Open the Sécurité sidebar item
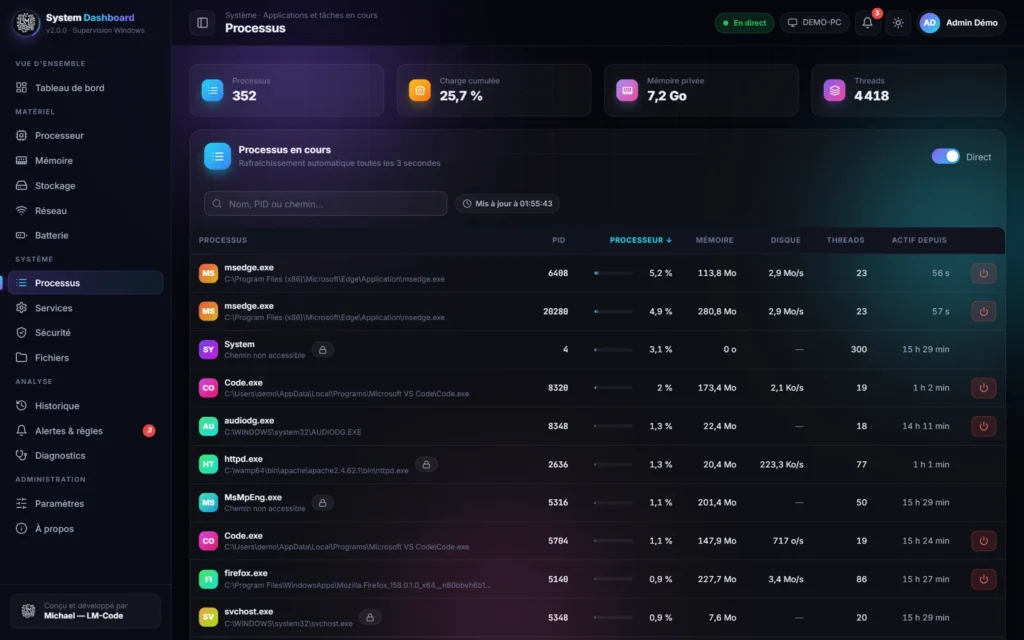1024x640 pixels. 86,332
